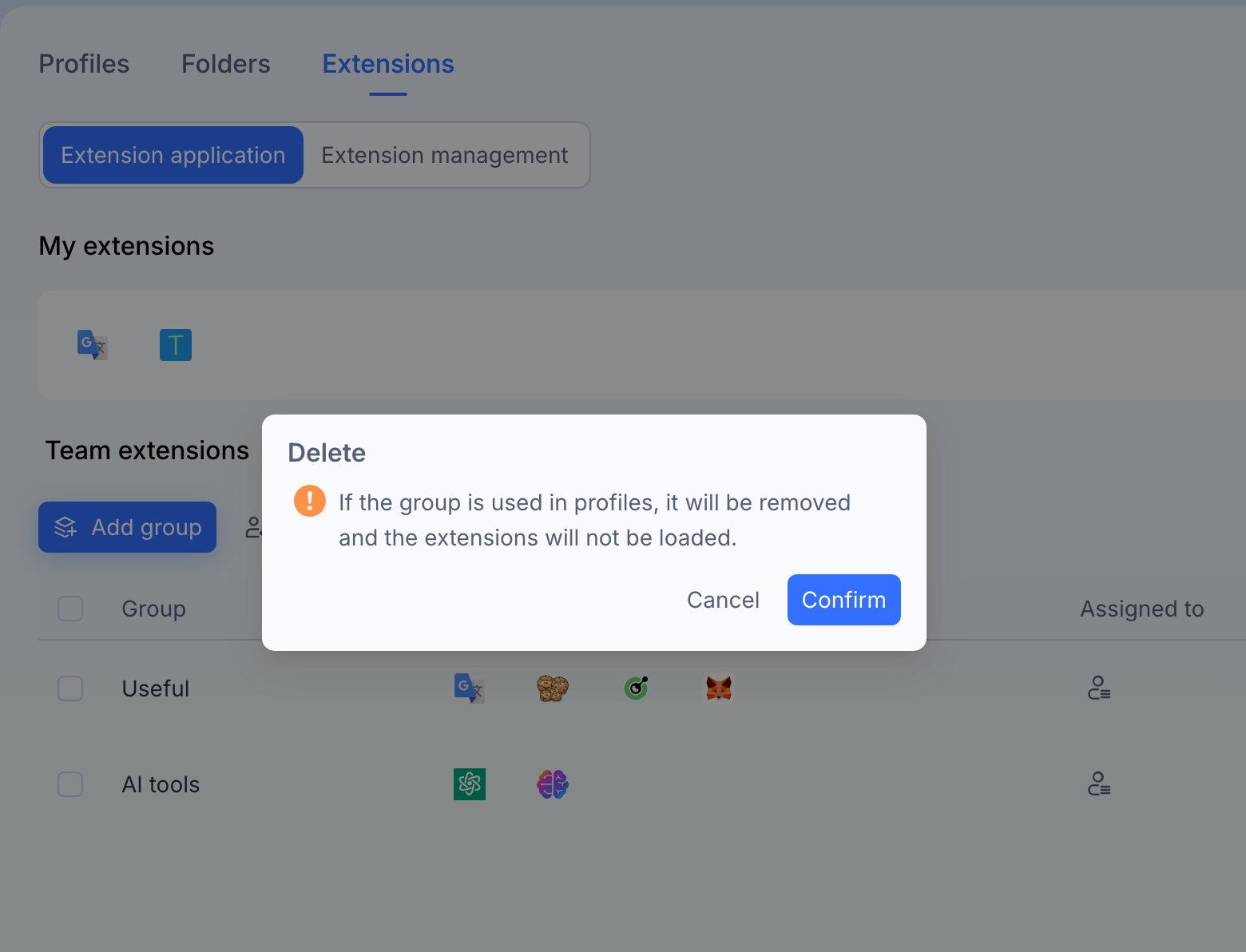Screen dimensions: 1246x952
Task: Click the cookies extension icon in Useful row
Action: click(553, 688)
